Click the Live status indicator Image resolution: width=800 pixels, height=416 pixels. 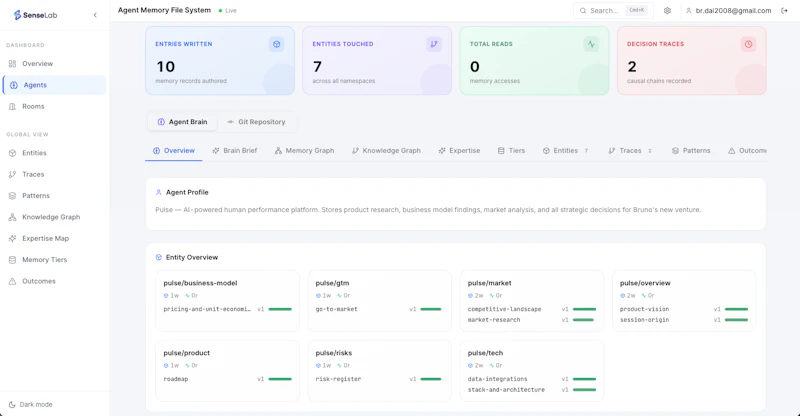coord(228,10)
